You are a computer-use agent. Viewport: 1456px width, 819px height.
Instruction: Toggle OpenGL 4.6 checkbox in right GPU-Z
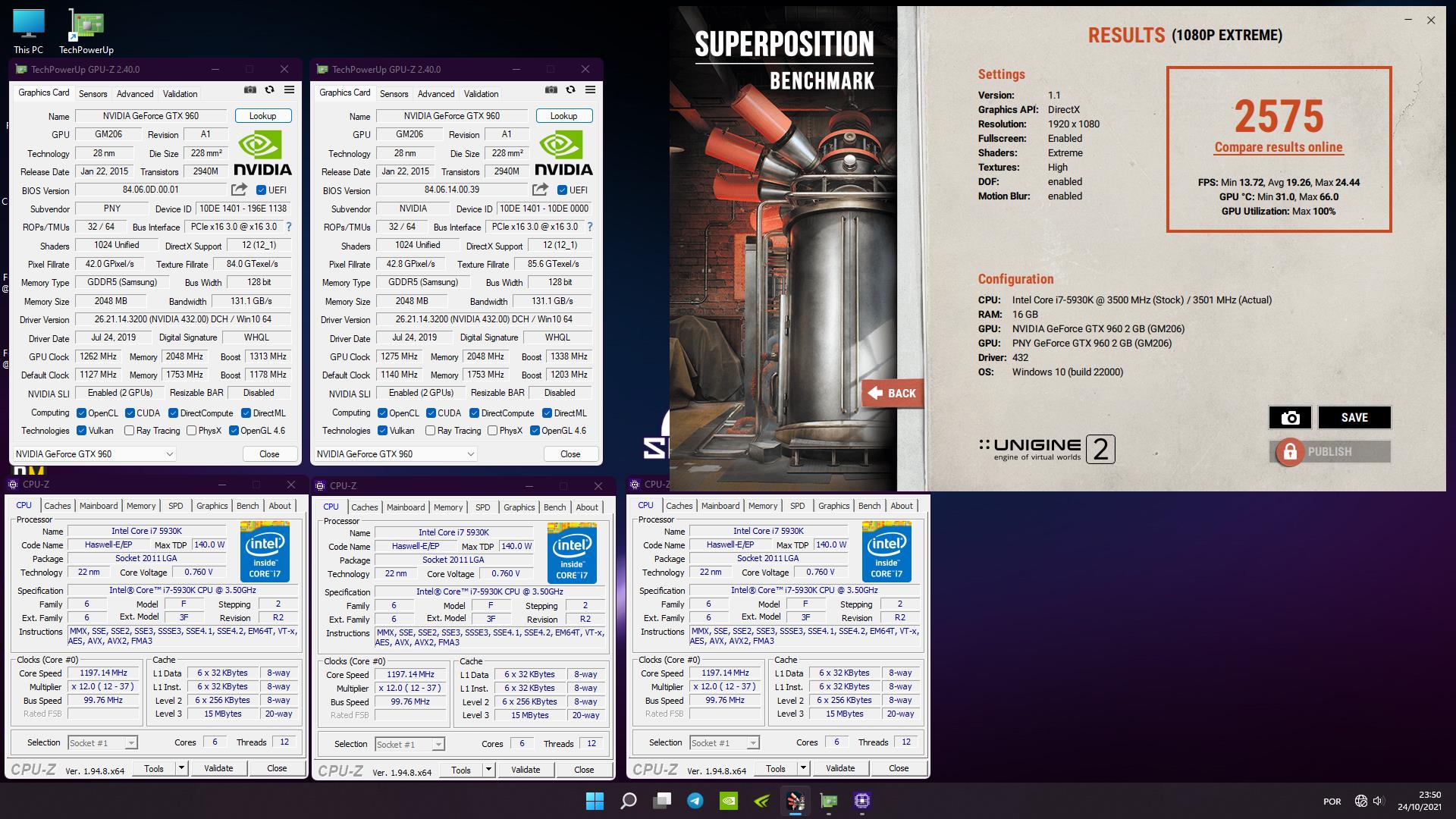pyautogui.click(x=535, y=431)
